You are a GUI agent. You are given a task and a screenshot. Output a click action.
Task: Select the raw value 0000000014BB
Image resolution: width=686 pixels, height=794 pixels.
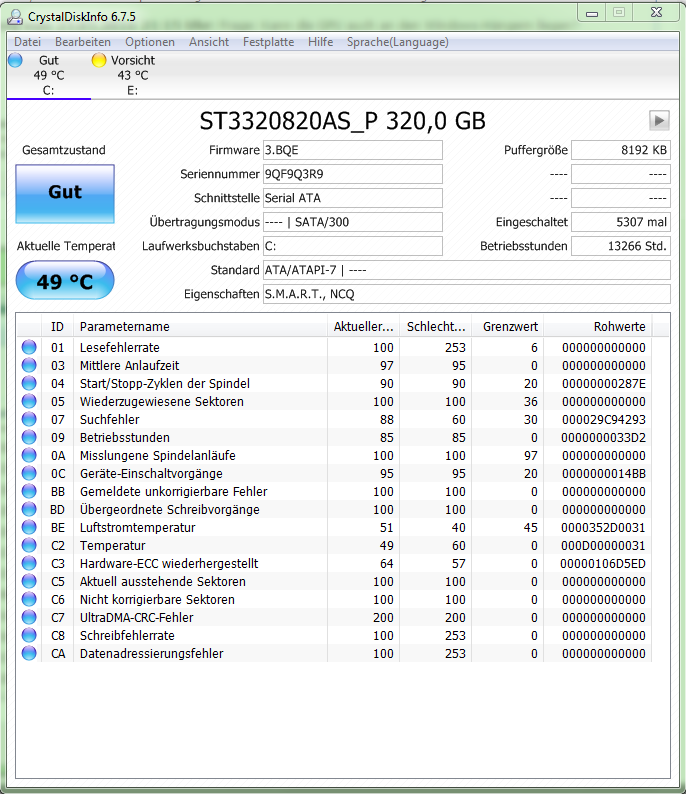coord(603,474)
